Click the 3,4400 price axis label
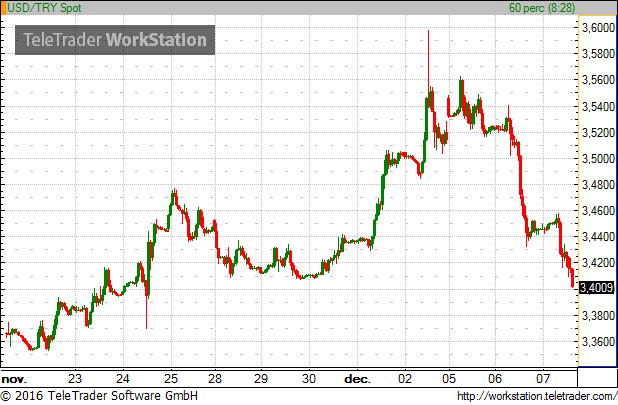 (598, 237)
